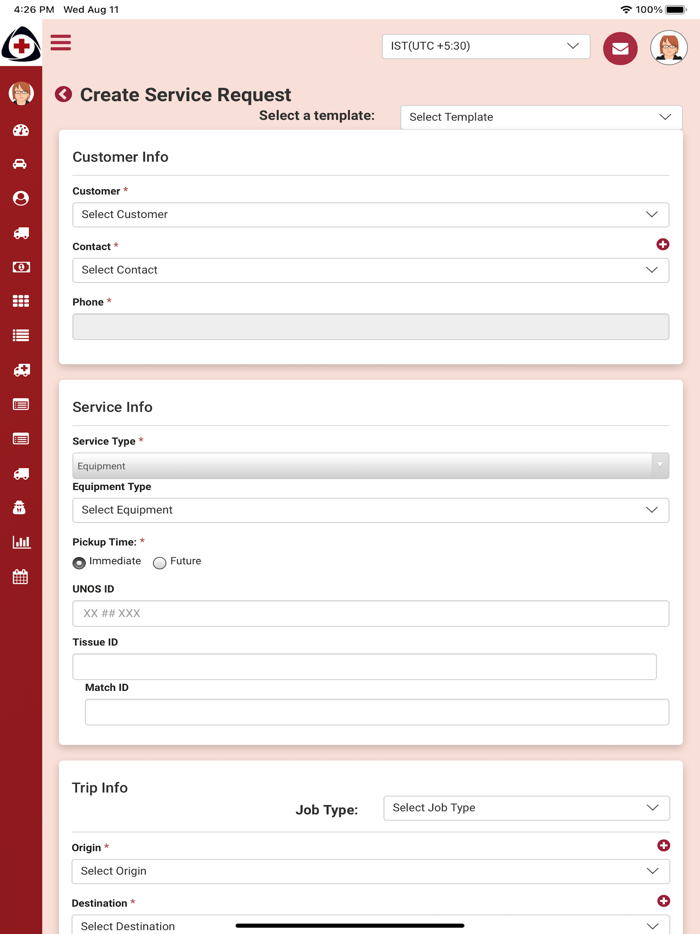Click the sidebar profile avatar
Viewport: 700px width, 934px height.
click(x=21, y=94)
